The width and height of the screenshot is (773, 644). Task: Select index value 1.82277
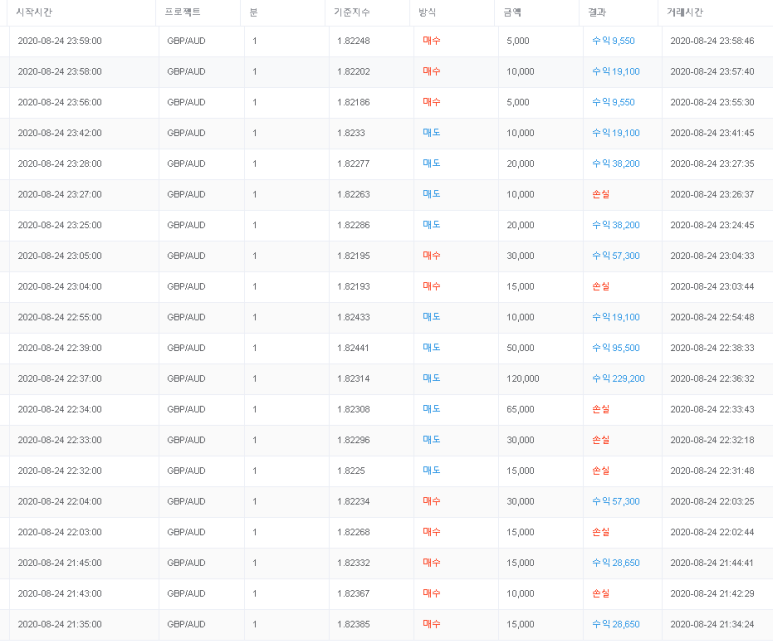tap(353, 164)
